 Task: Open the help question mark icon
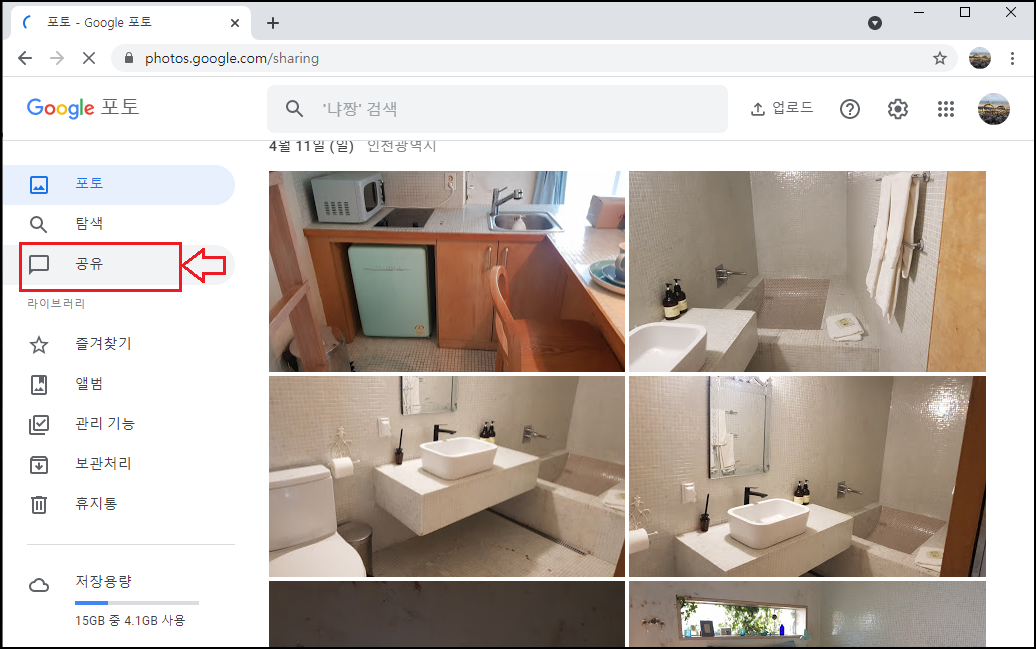(850, 109)
